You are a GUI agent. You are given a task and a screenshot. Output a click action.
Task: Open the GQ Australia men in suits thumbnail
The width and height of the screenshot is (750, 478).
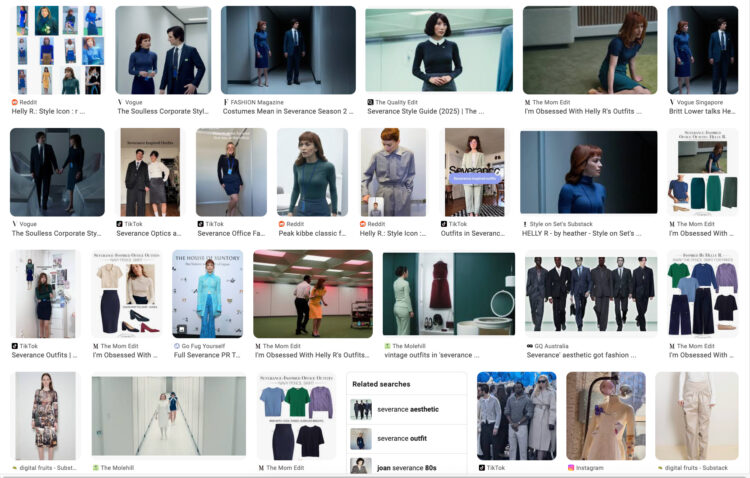click(590, 293)
